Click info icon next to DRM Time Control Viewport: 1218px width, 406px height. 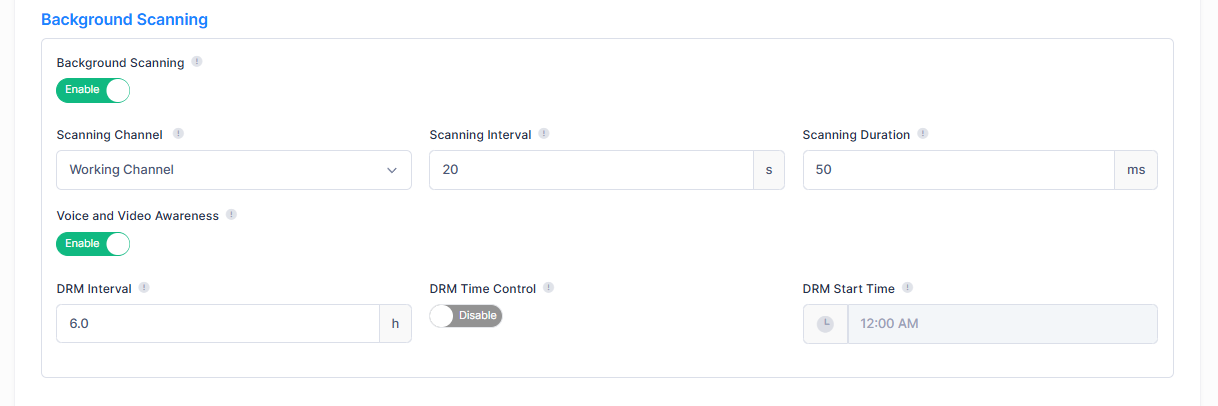(549, 288)
